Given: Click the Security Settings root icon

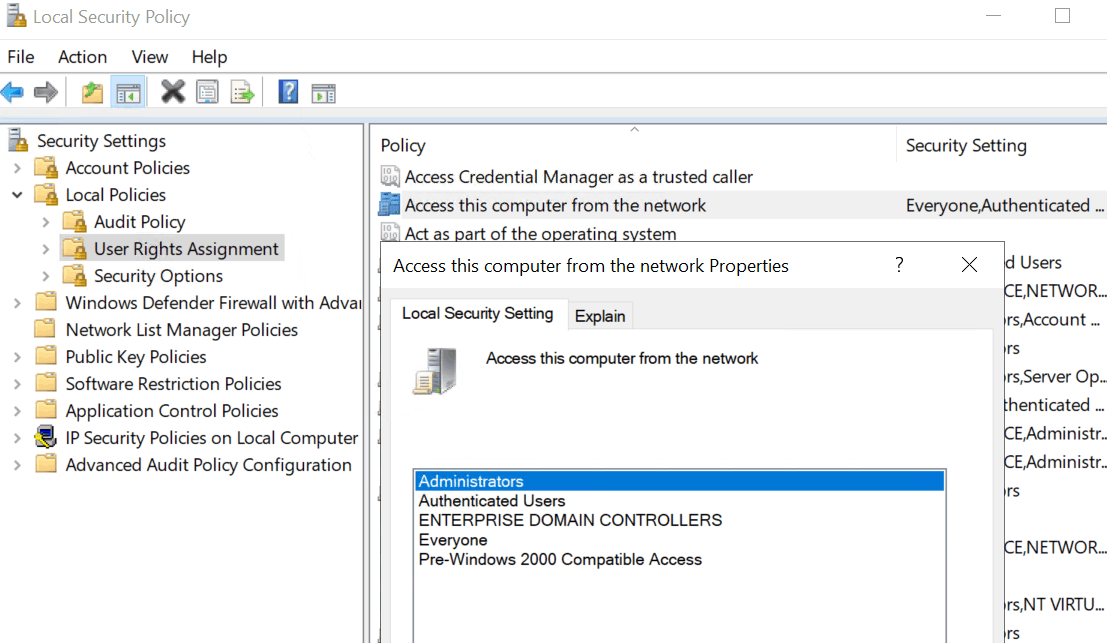Looking at the screenshot, I should pos(18,140).
